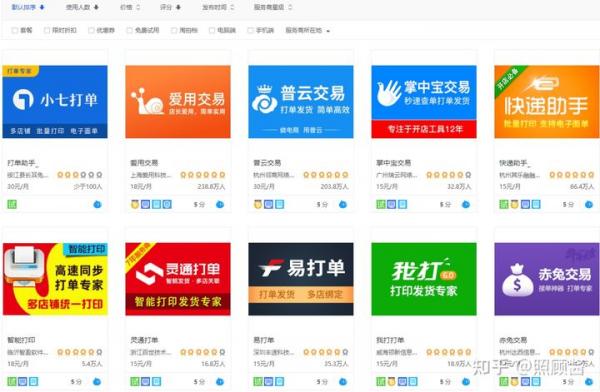Click the gold medal badge under 我打打单
600x392 pixels.
391,382
